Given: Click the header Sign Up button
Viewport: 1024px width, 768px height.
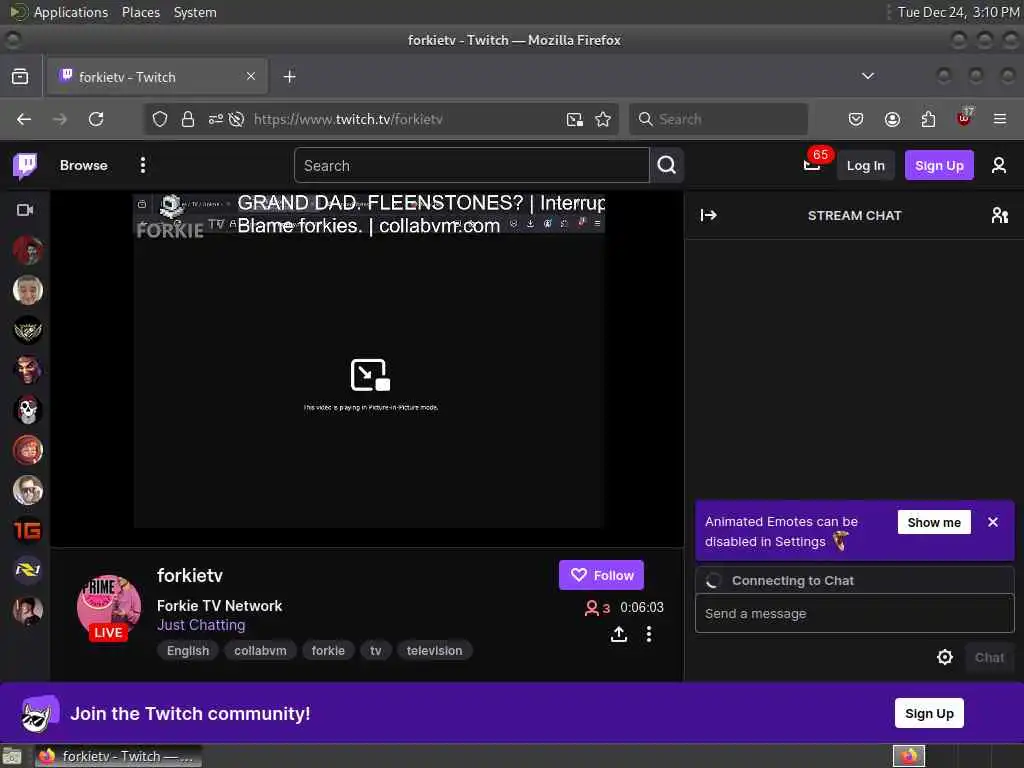Looking at the screenshot, I should (x=938, y=165).
